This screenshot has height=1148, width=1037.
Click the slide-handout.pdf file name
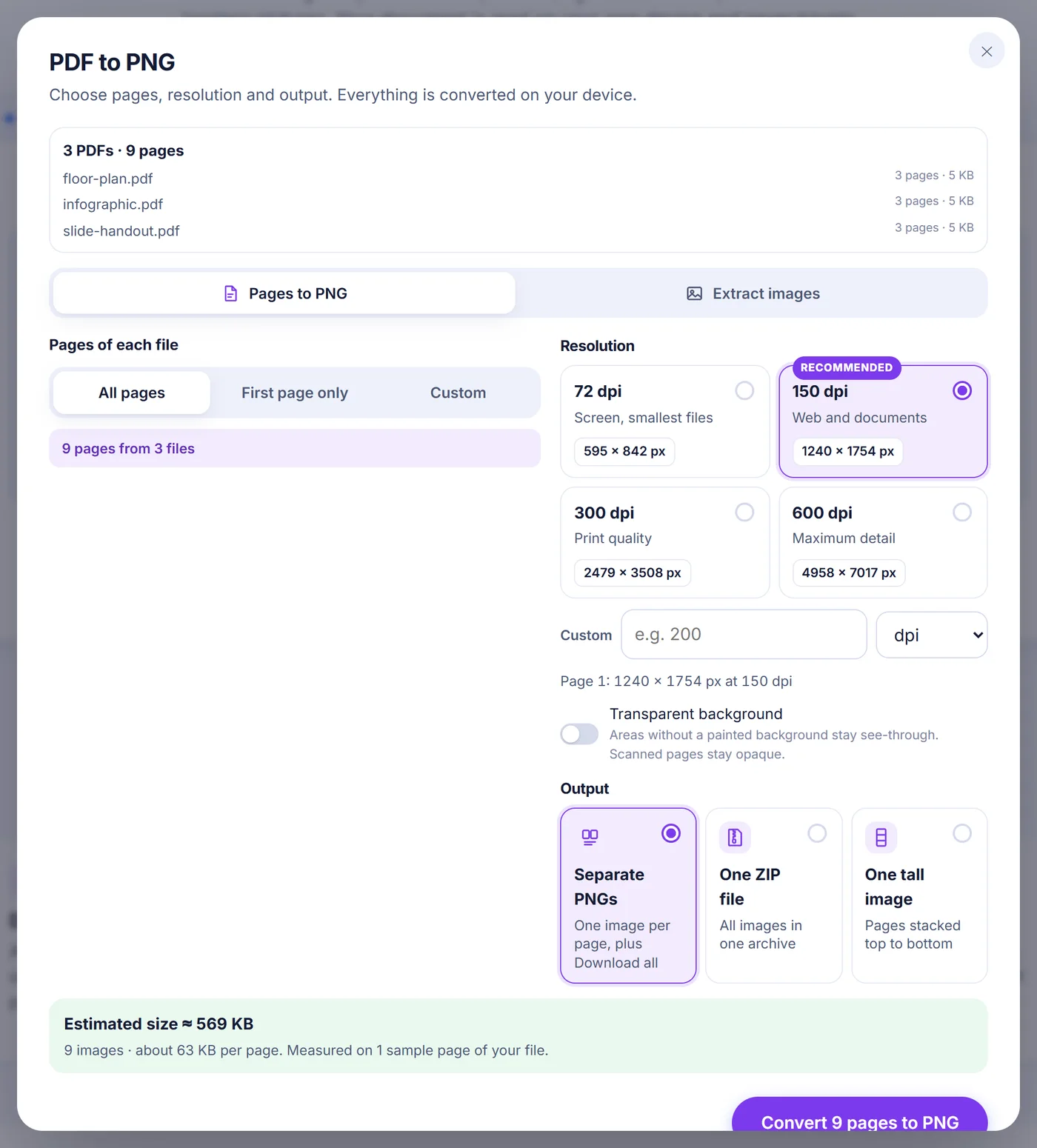point(121,231)
